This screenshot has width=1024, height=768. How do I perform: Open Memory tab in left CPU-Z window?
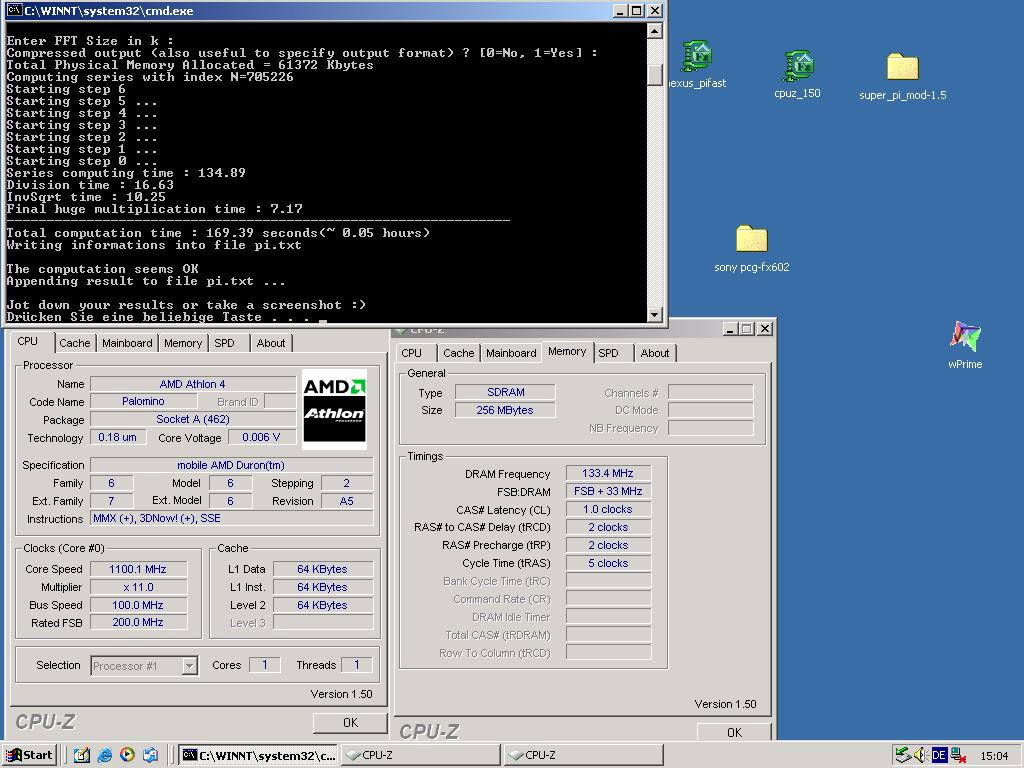point(183,343)
